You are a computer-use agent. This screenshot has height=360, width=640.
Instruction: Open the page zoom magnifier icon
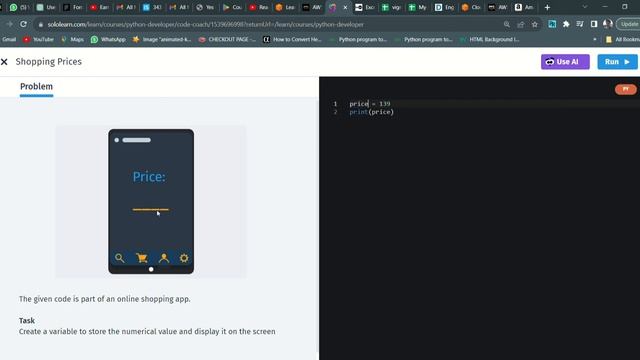tap(507, 24)
